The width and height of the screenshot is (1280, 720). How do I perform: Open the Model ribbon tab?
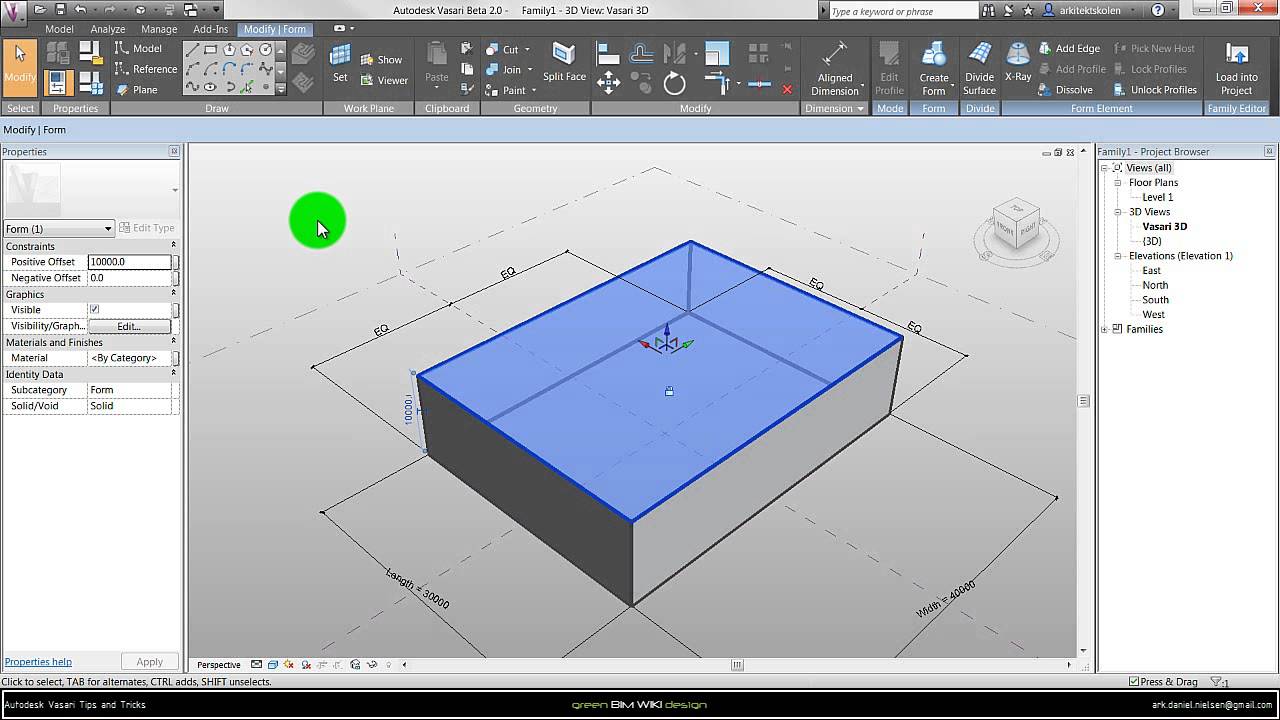click(59, 29)
